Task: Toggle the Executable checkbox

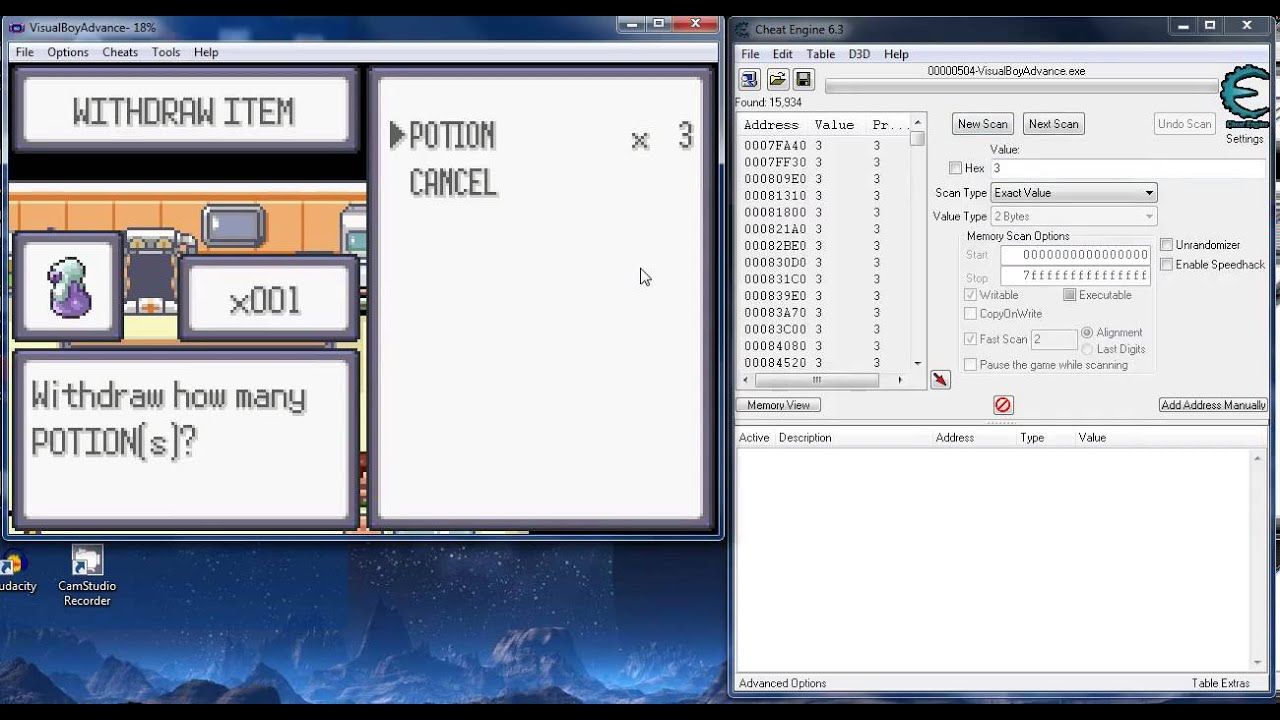Action: click(1069, 295)
